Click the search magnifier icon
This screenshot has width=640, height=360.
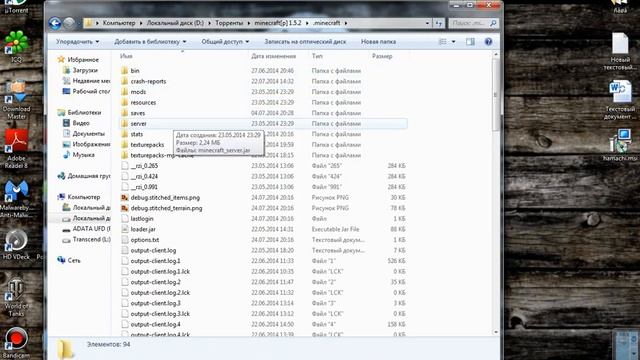(493, 23)
